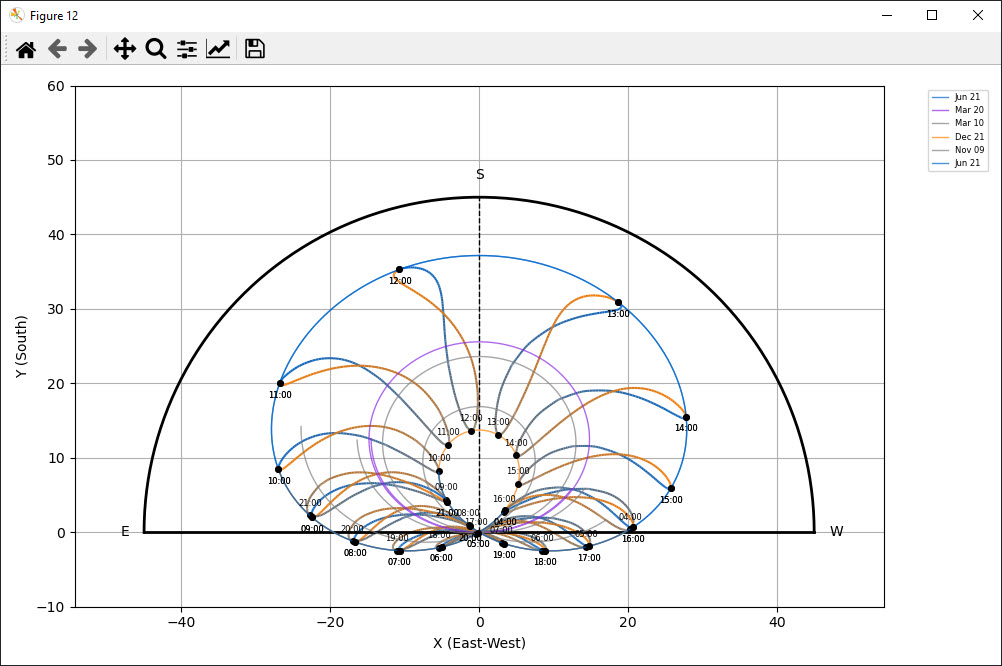Close the Figure 12 window
This screenshot has height=666, width=1002.
(x=978, y=15)
